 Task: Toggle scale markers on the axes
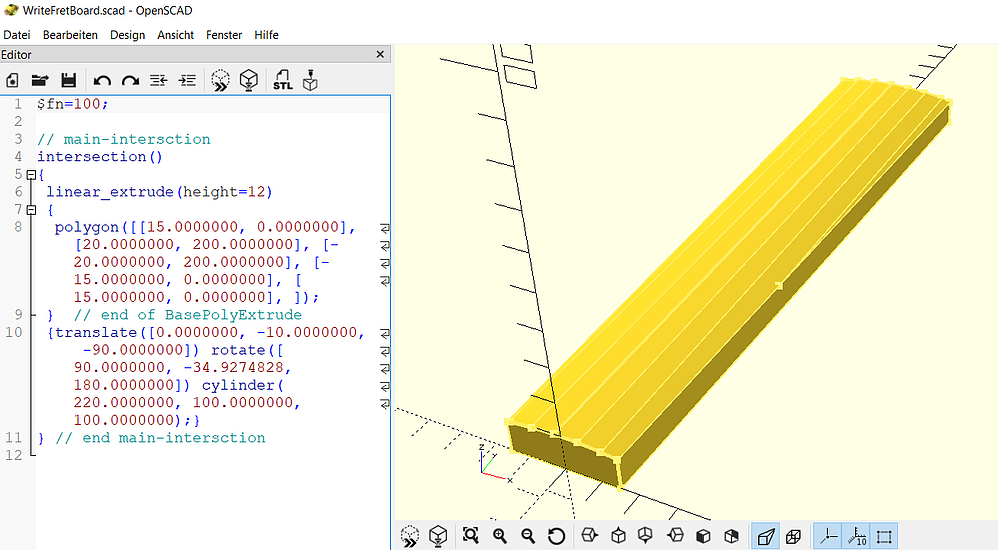[856, 536]
